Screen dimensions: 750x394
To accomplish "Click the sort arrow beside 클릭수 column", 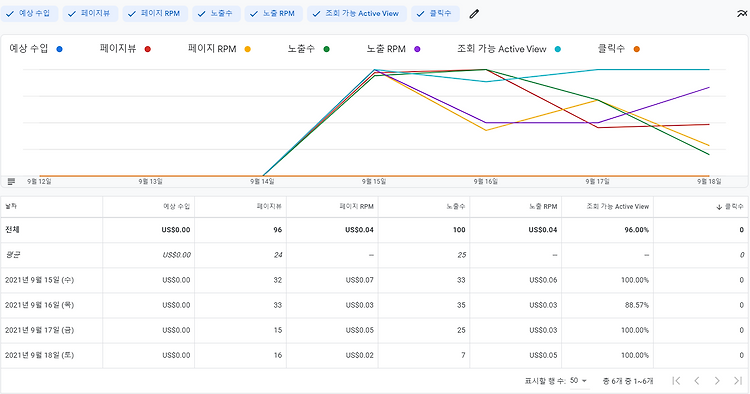I will point(719,207).
